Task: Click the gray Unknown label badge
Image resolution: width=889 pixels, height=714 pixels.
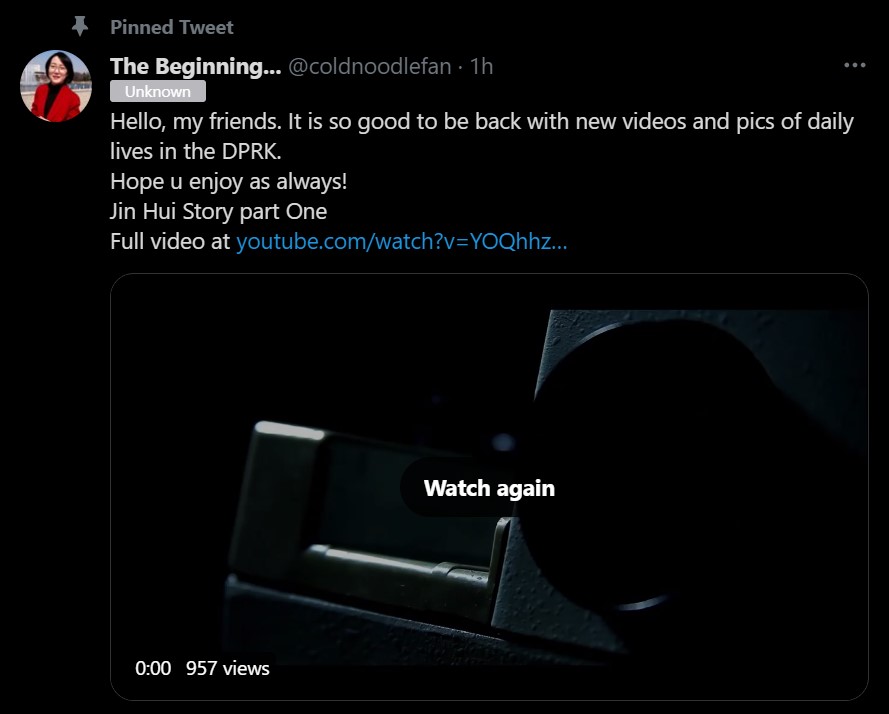Action: pos(157,92)
